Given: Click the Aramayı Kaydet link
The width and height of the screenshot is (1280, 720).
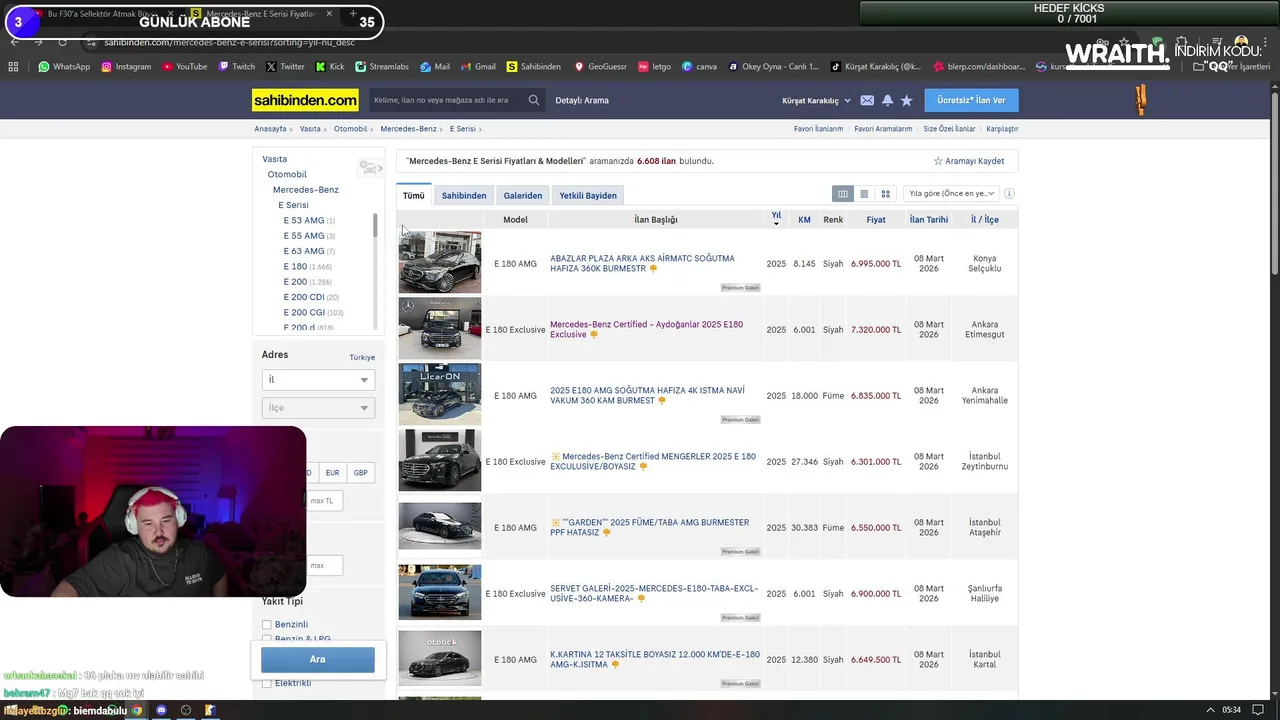Looking at the screenshot, I should click(x=969, y=161).
